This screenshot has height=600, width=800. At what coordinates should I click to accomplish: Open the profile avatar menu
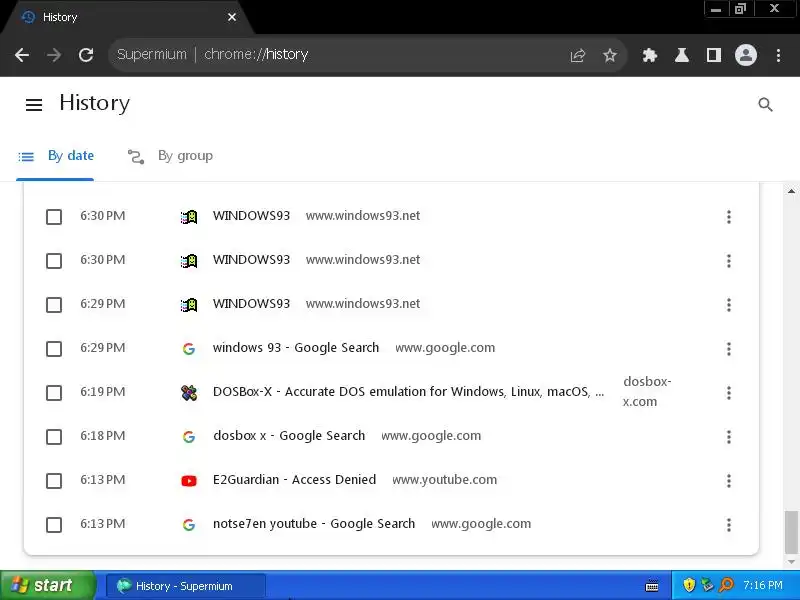[x=745, y=55]
